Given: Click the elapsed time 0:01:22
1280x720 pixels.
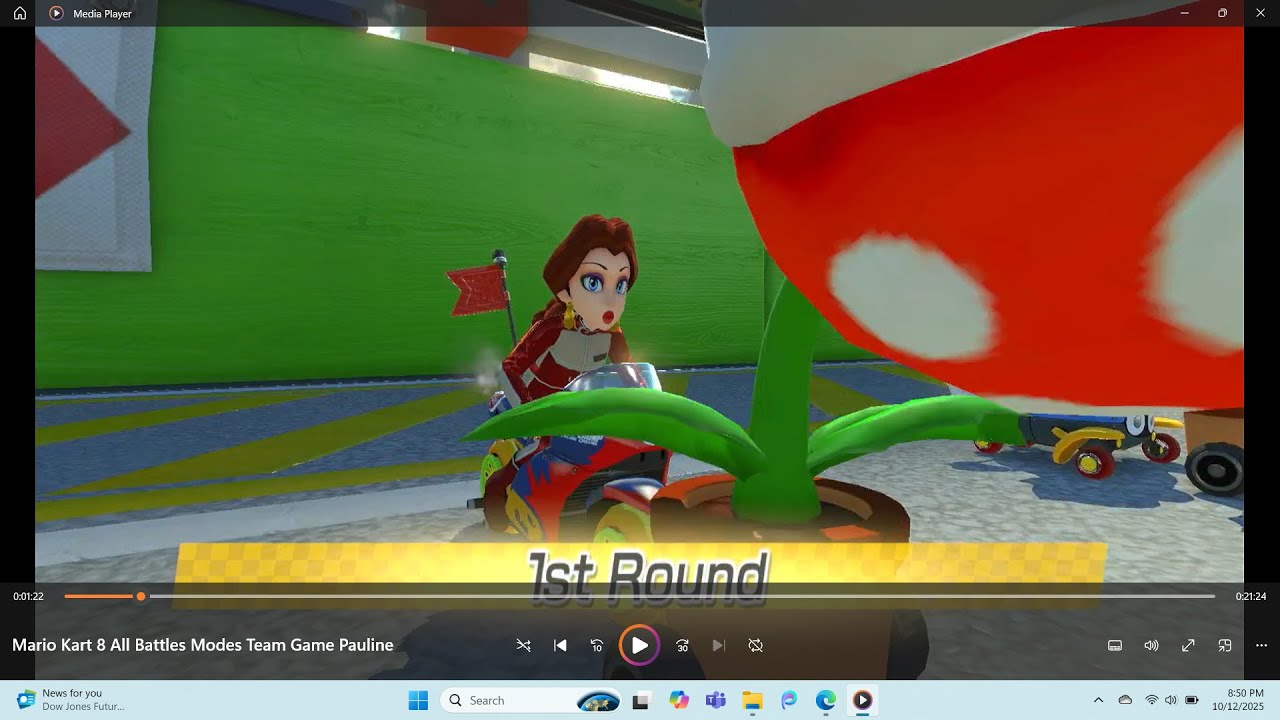Looking at the screenshot, I should tap(28, 596).
